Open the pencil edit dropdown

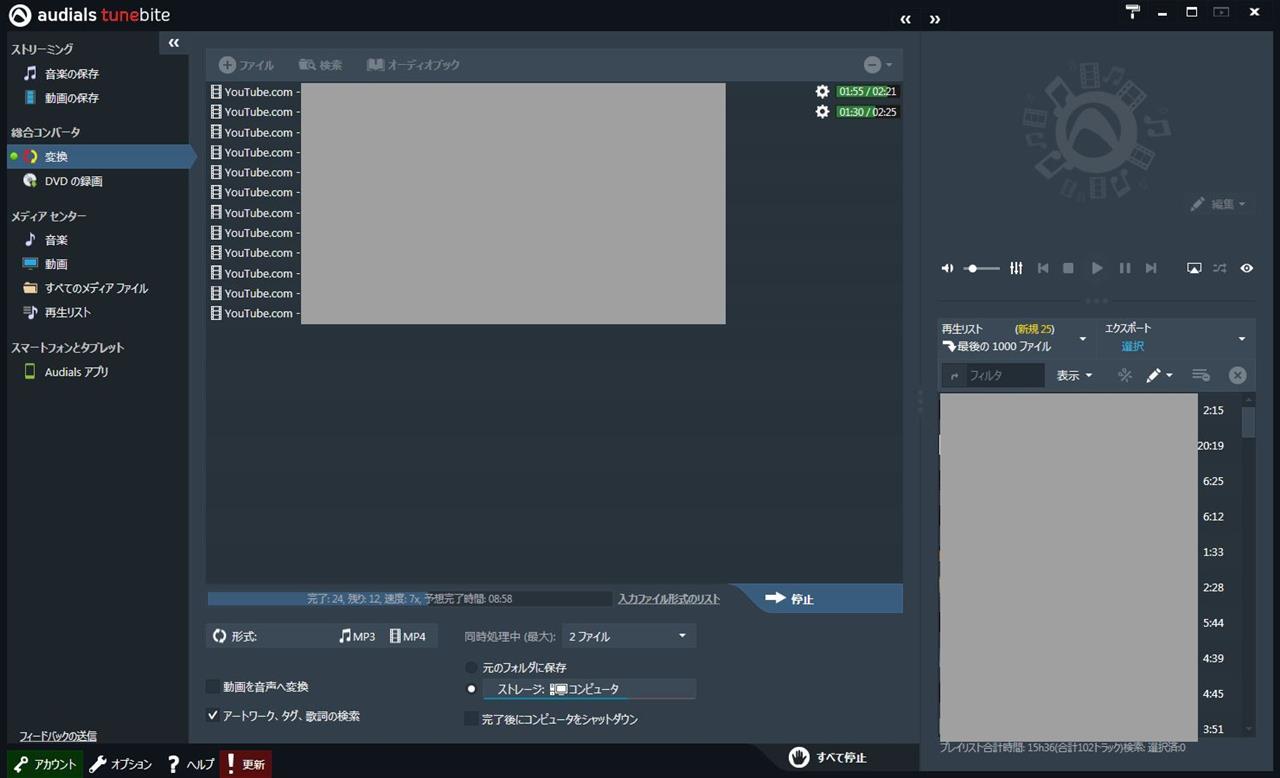pyautogui.click(x=1159, y=376)
